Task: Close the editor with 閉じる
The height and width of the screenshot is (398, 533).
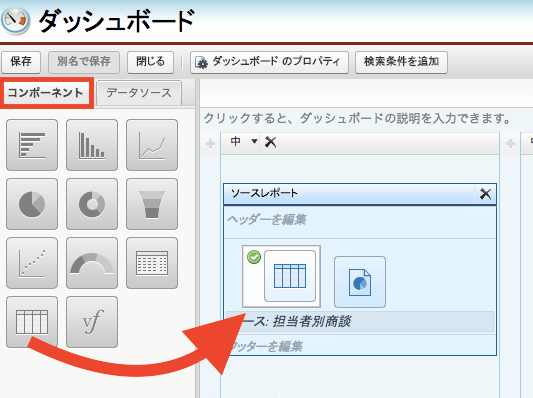Action: pyautogui.click(x=150, y=62)
